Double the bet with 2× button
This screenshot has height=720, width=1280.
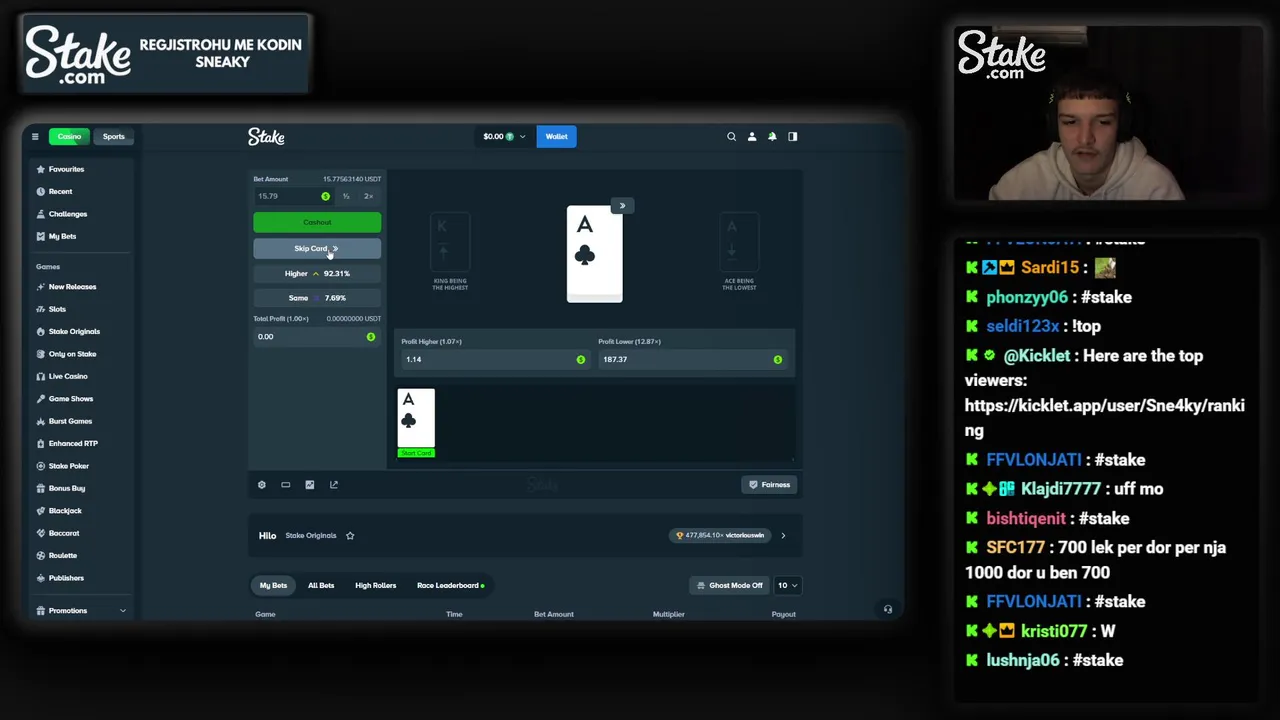pyautogui.click(x=369, y=196)
